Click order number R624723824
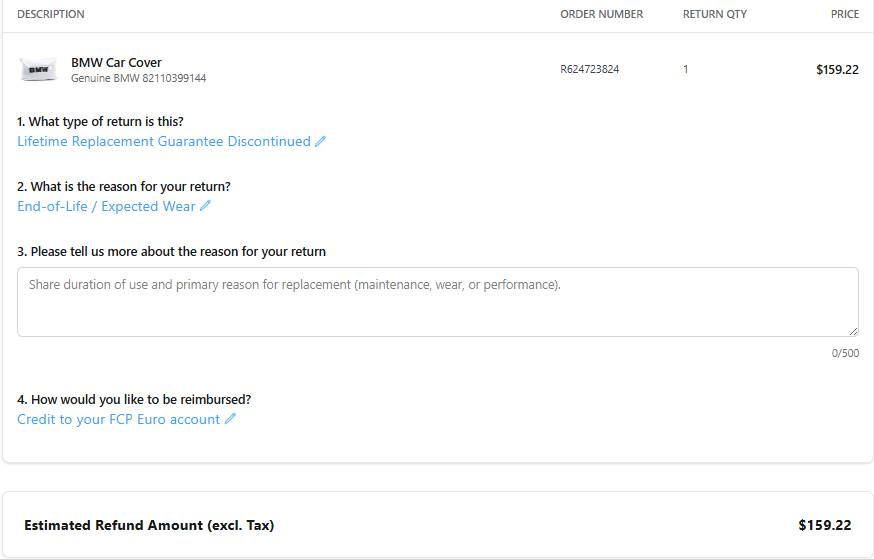 point(590,69)
